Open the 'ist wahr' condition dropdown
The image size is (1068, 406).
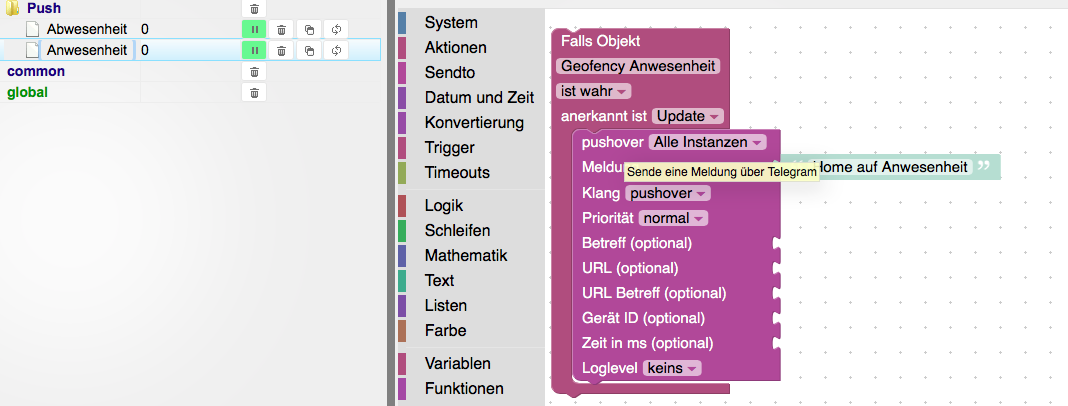tap(593, 91)
